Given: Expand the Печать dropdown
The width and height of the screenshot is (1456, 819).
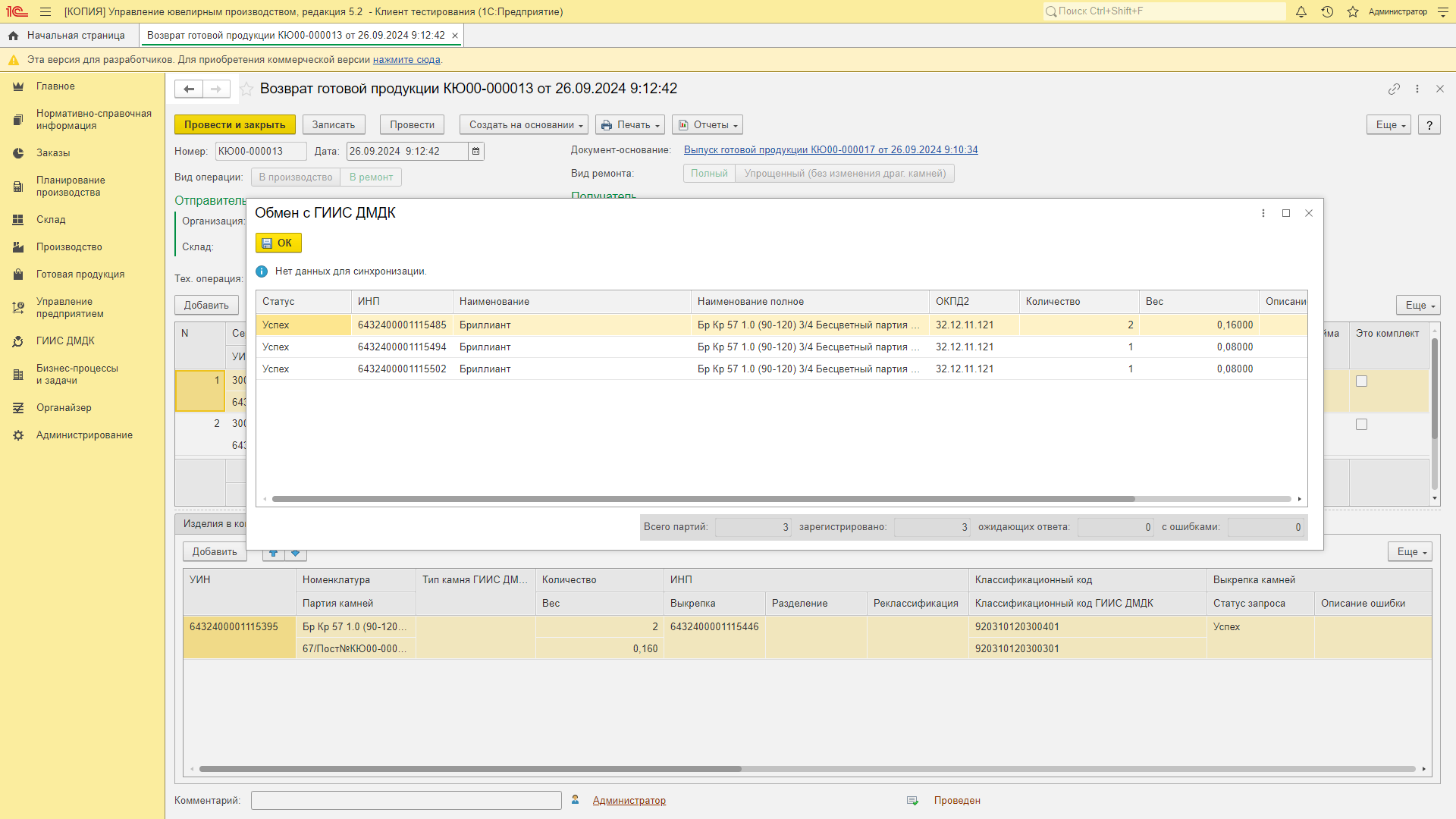Looking at the screenshot, I should point(630,125).
